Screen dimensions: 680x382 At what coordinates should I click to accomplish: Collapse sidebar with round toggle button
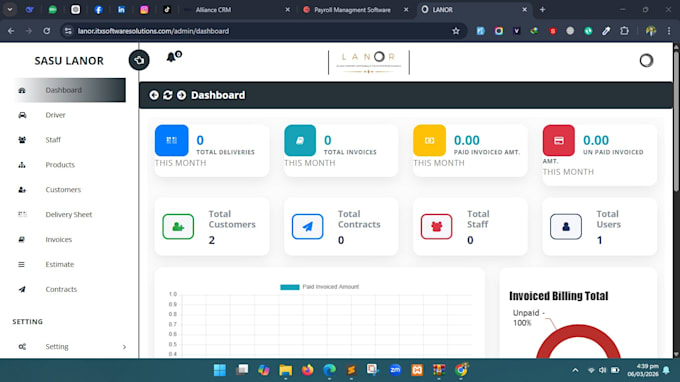coord(139,60)
